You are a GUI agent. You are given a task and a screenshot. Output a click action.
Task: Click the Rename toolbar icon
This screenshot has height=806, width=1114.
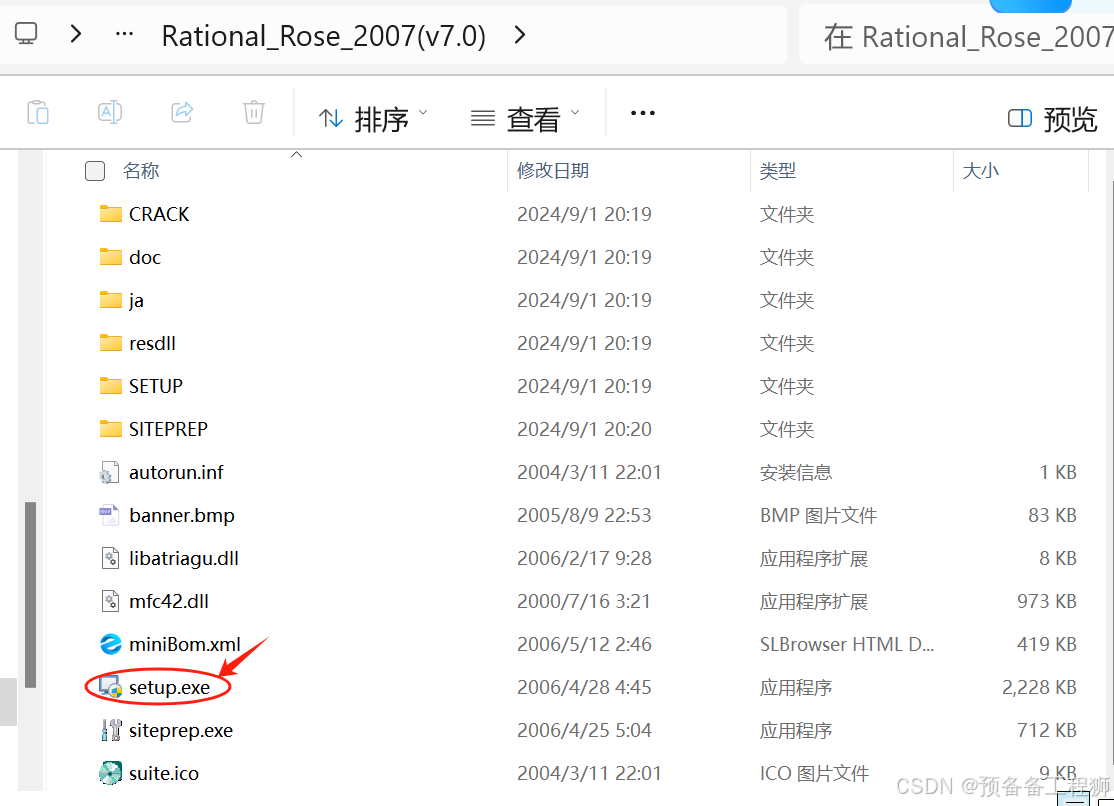click(x=110, y=112)
